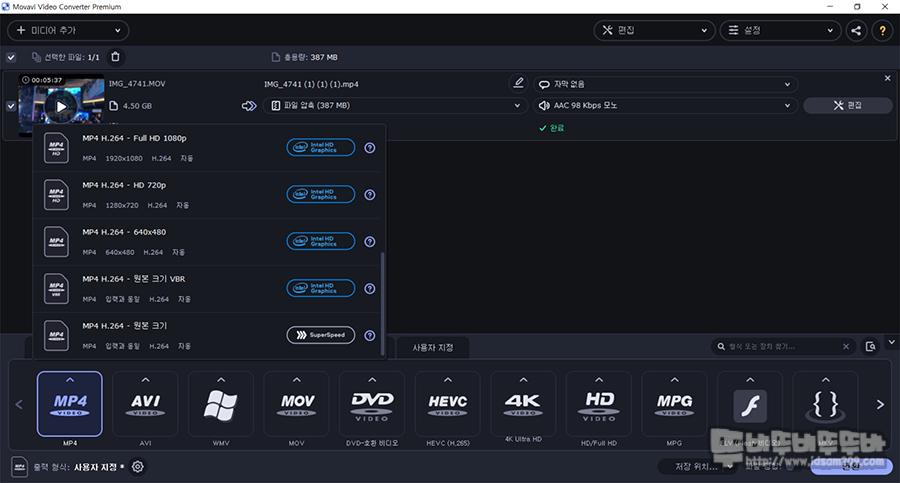Open the 파일 압축 (387 MB) dropdown
The height and width of the screenshot is (483, 900).
coord(395,106)
